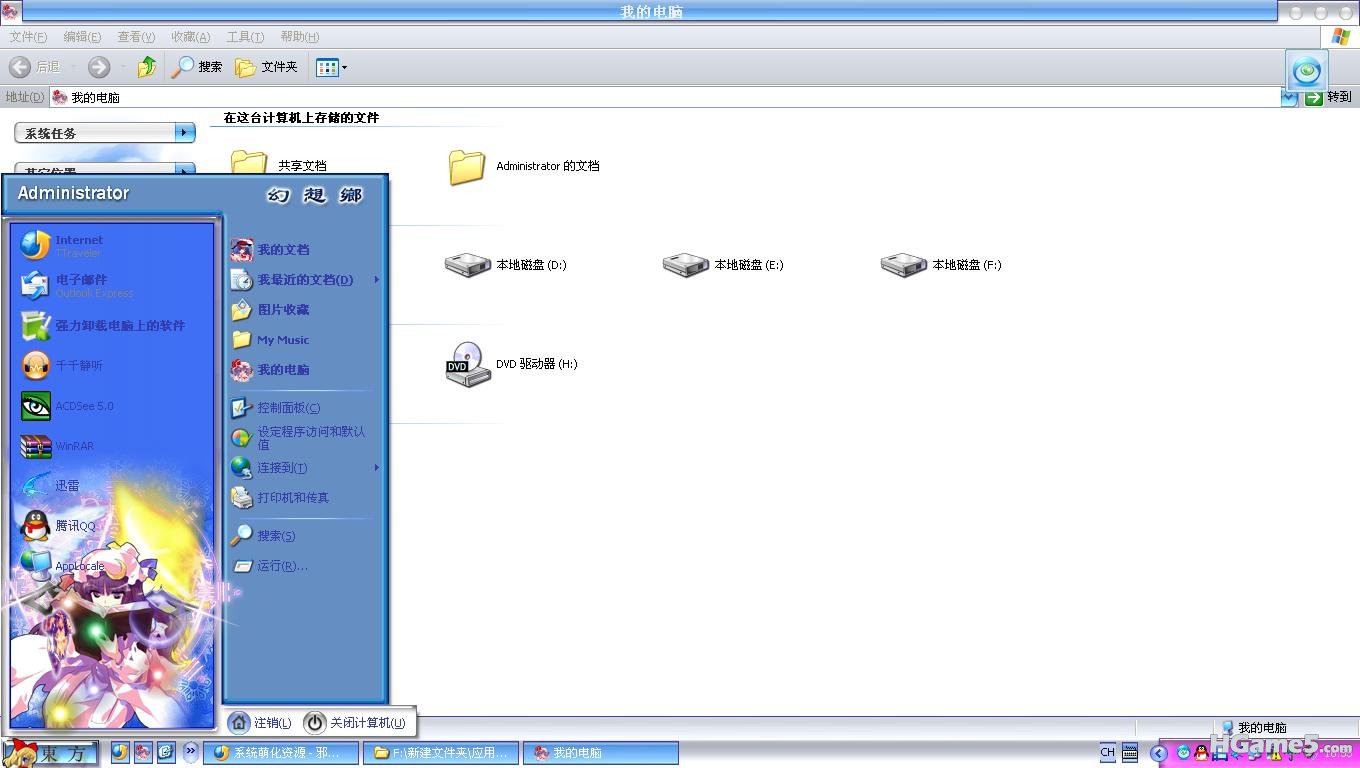Open the 编辑 menu
This screenshot has width=1360, height=768.
pos(82,37)
